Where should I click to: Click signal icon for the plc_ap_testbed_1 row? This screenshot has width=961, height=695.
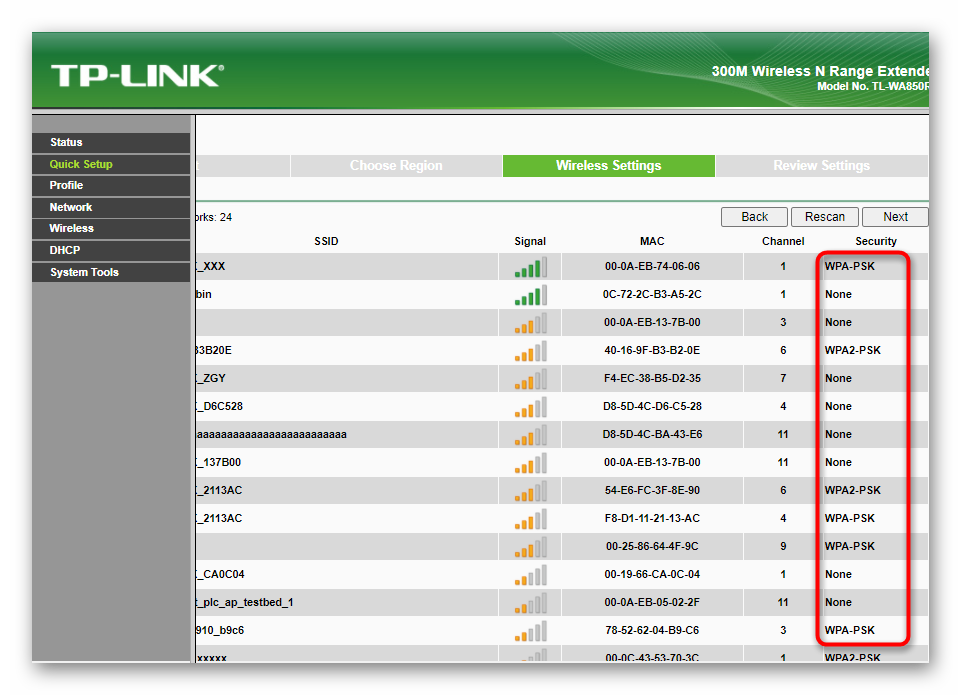pyautogui.click(x=531, y=604)
